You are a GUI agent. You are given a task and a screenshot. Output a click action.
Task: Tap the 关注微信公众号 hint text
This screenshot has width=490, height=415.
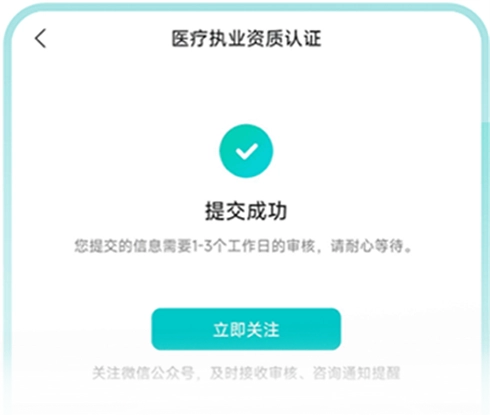click(143, 373)
